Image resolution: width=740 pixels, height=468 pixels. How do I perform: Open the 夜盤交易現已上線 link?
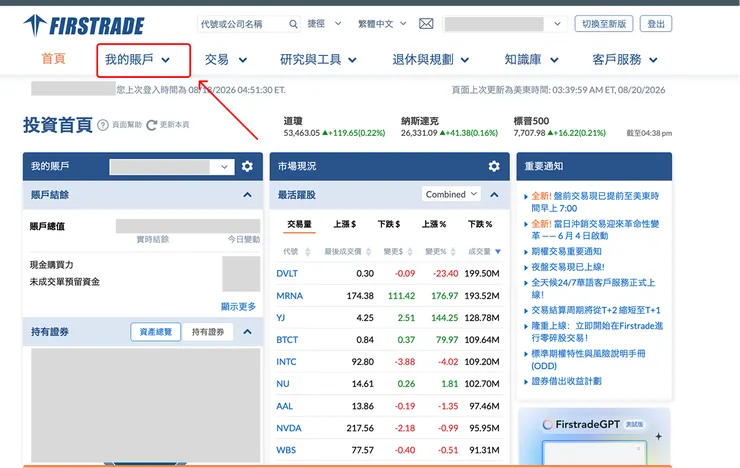(x=568, y=267)
